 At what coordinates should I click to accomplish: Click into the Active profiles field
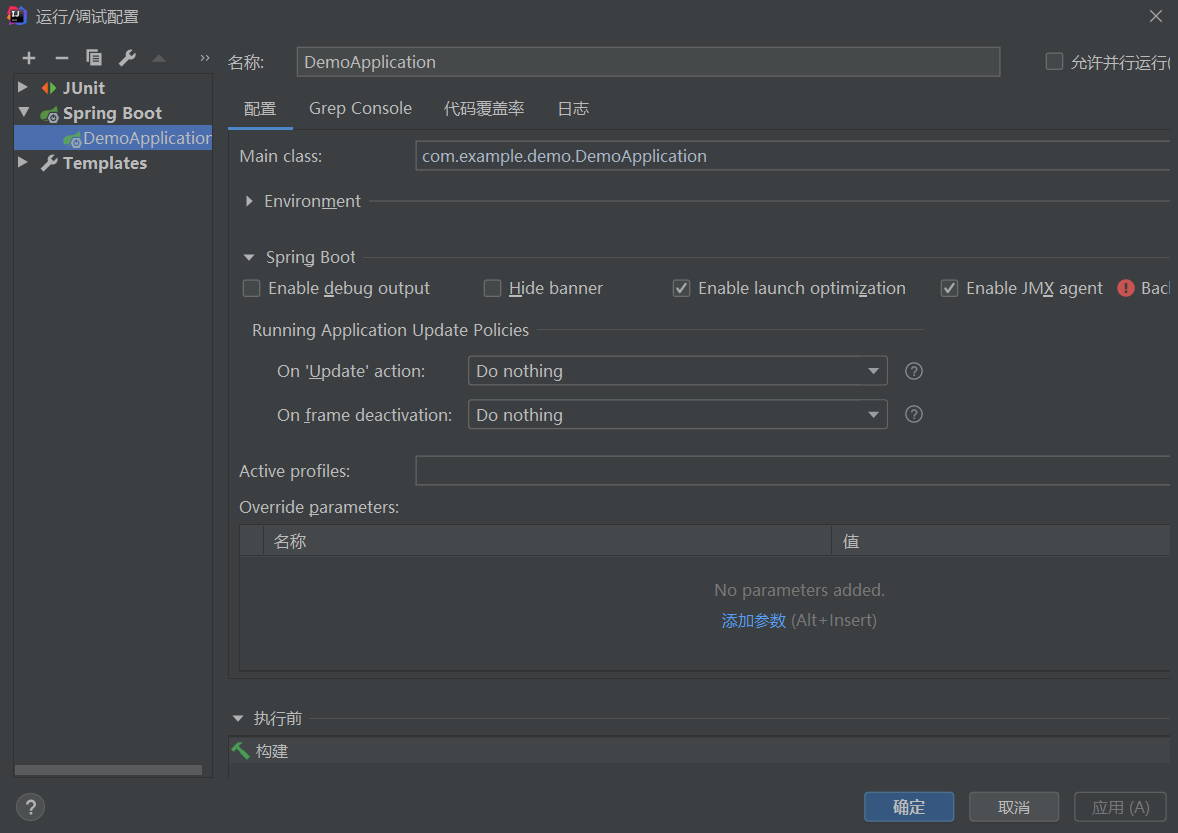793,471
